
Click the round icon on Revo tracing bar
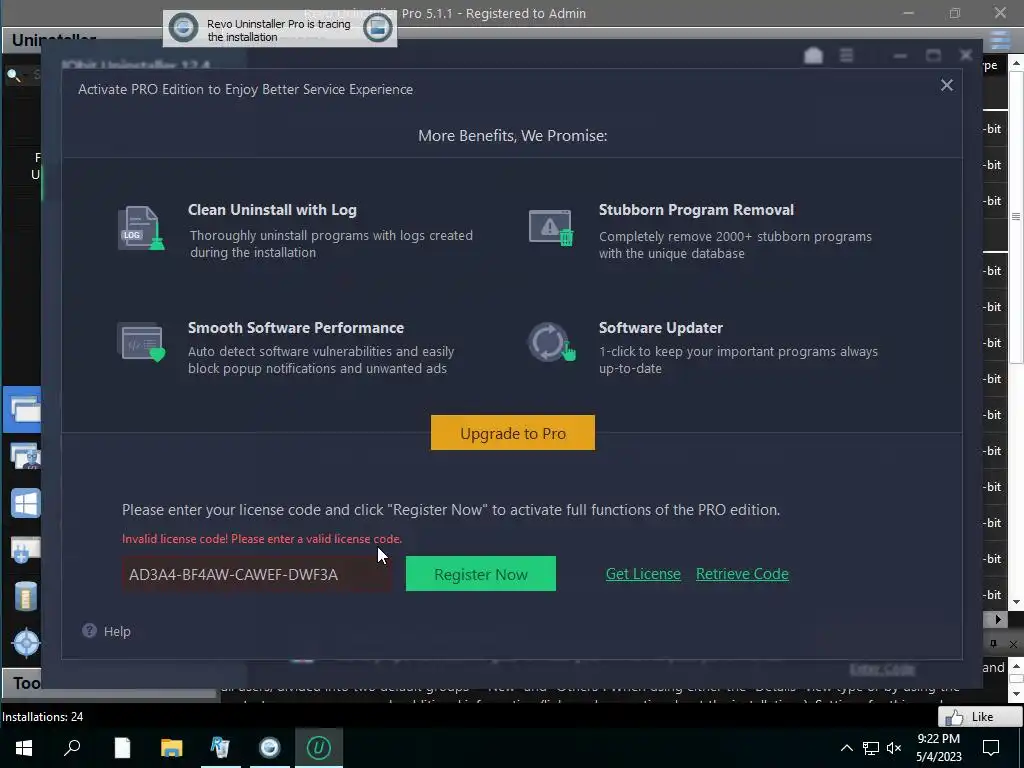coord(183,28)
